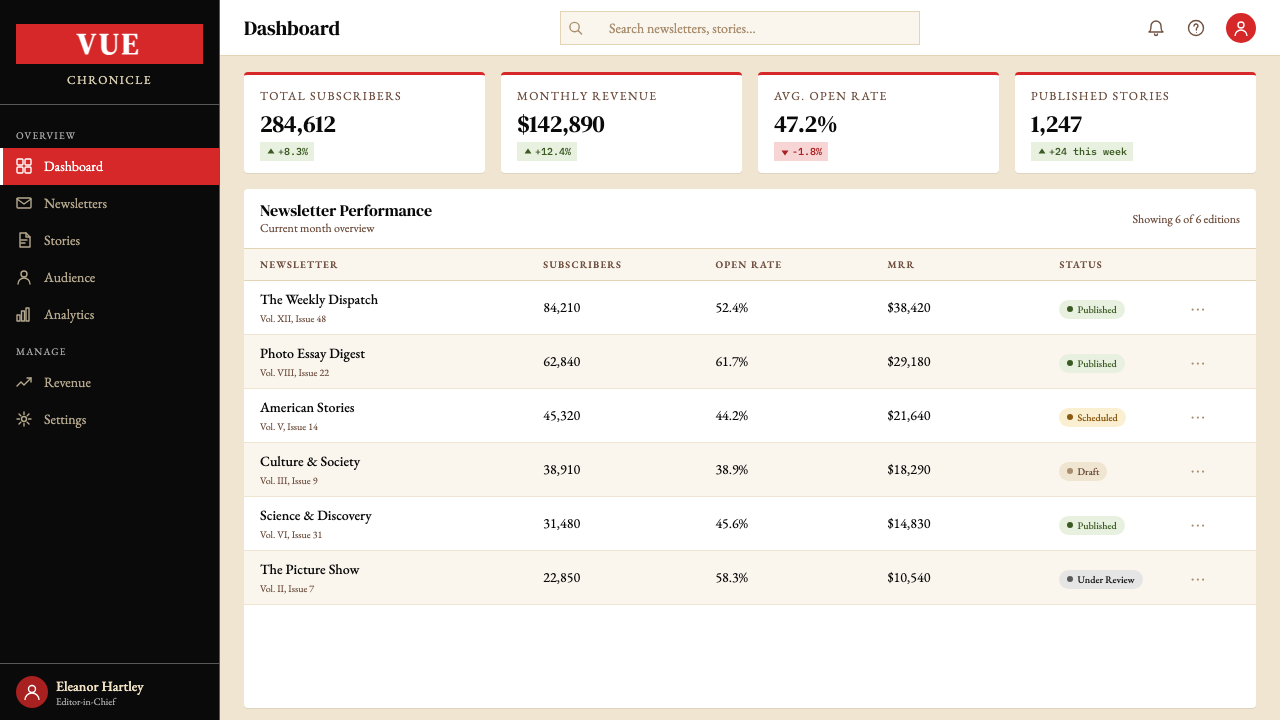Open the Audience page
The width and height of the screenshot is (1280, 720).
(x=110, y=277)
